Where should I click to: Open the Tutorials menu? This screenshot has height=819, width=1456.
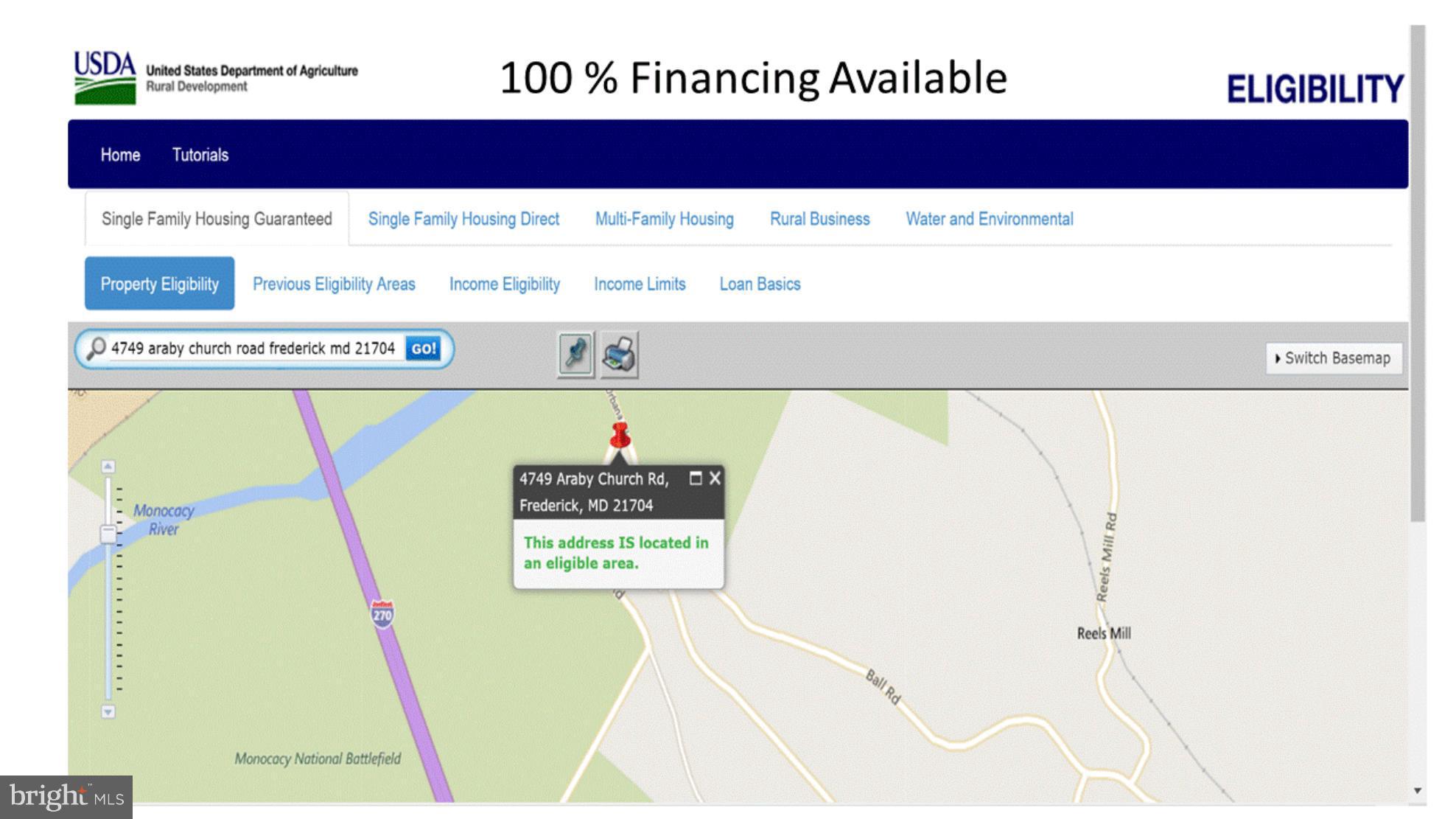point(200,155)
